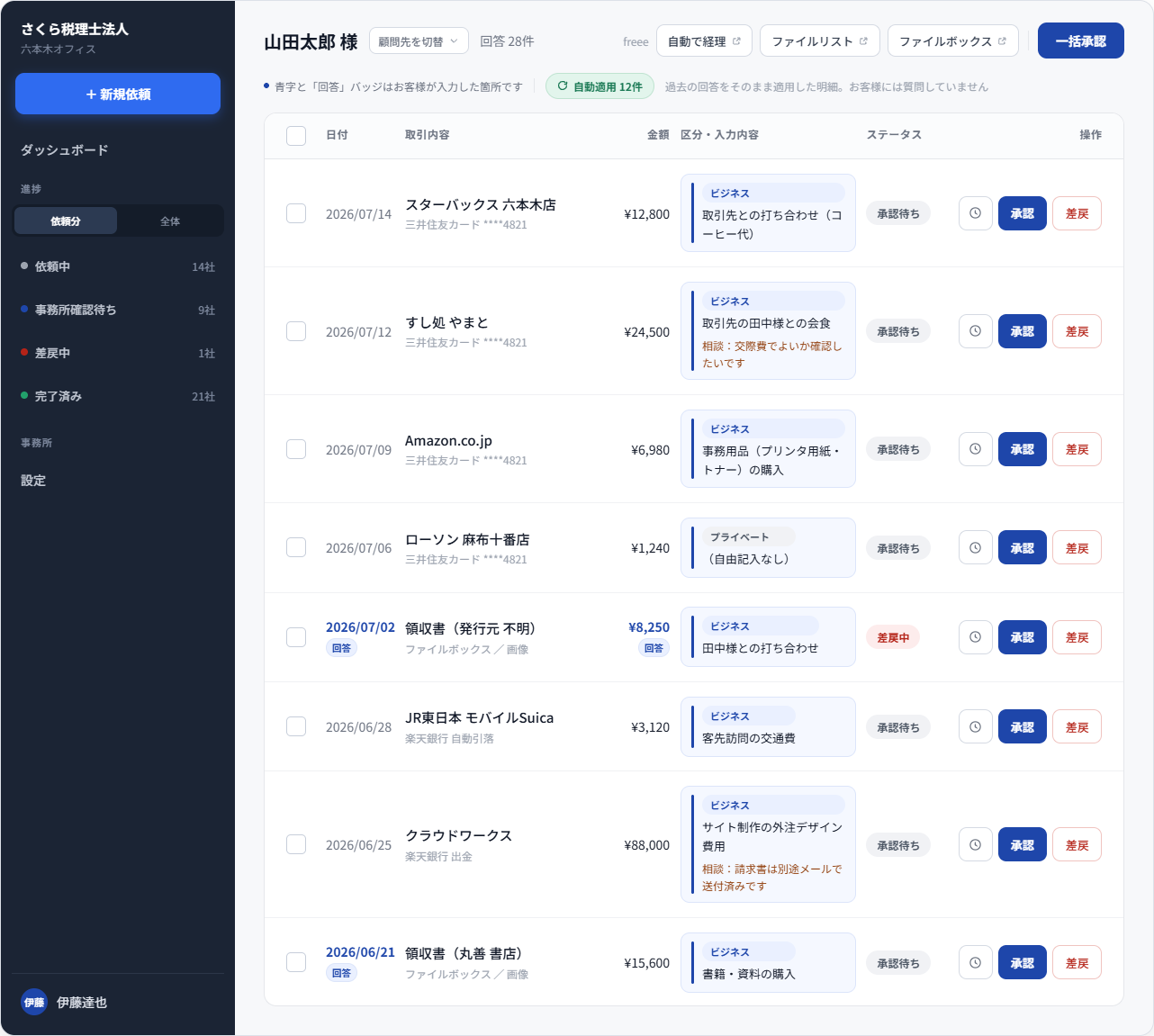The image size is (1154, 1036).
Task: Open the ファイルリスト external link
Action: [x=820, y=41]
